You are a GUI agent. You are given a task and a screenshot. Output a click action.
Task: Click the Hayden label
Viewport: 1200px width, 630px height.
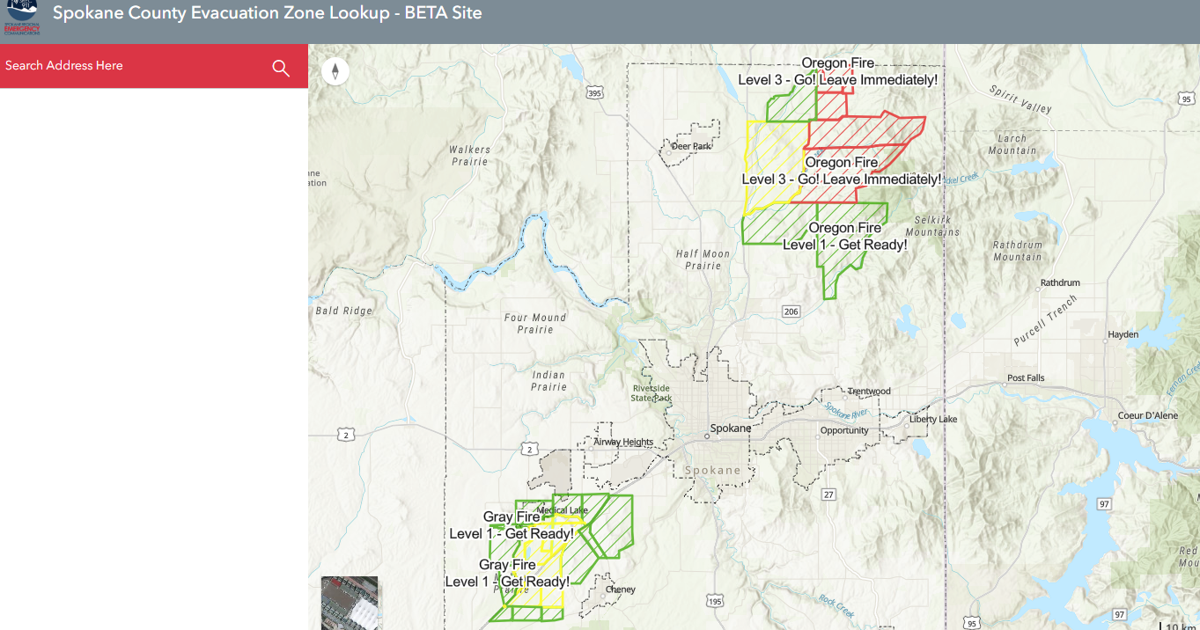(x=1123, y=334)
